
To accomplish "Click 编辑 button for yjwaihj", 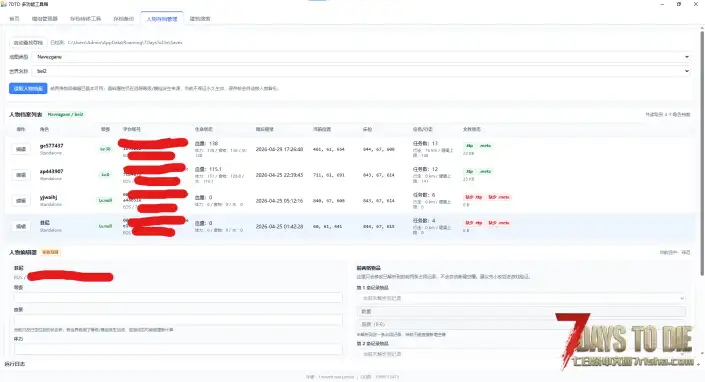I will (x=21, y=200).
